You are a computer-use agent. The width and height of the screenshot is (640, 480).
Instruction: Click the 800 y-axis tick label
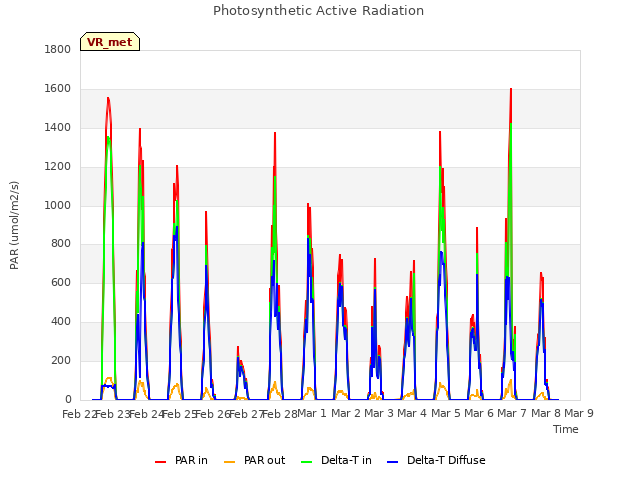61,244
